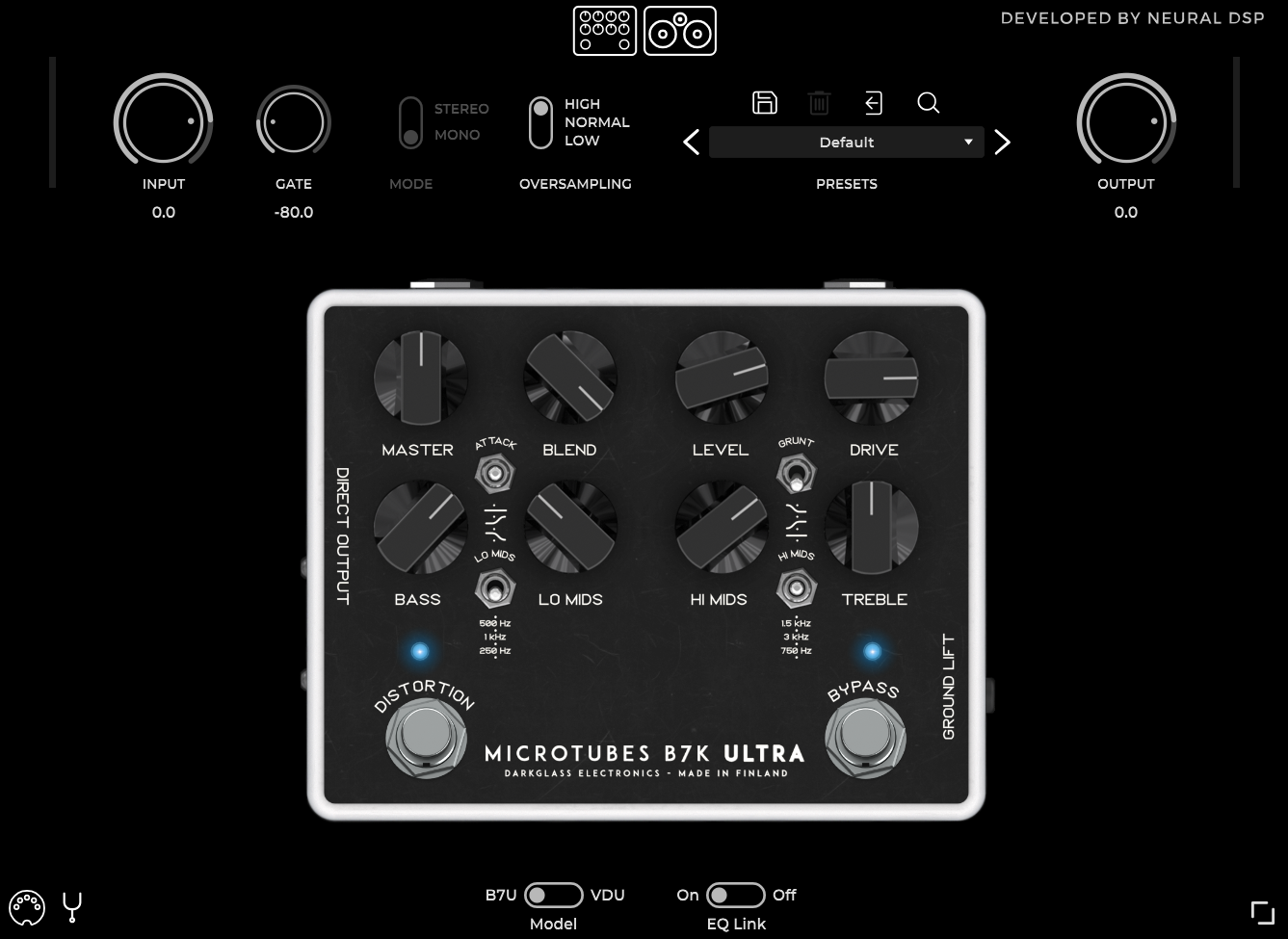Click the delete preset trash icon
Image resolution: width=1288 pixels, height=939 pixels.
pyautogui.click(x=819, y=102)
